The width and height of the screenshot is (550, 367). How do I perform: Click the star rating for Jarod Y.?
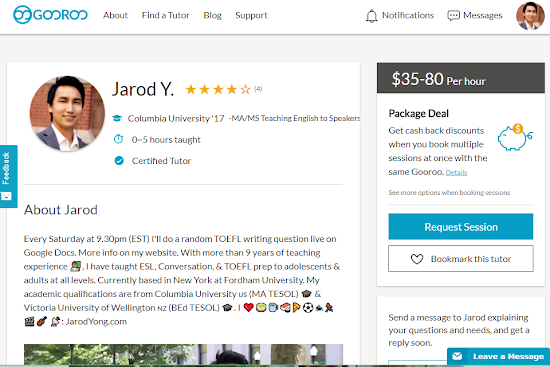pos(218,89)
